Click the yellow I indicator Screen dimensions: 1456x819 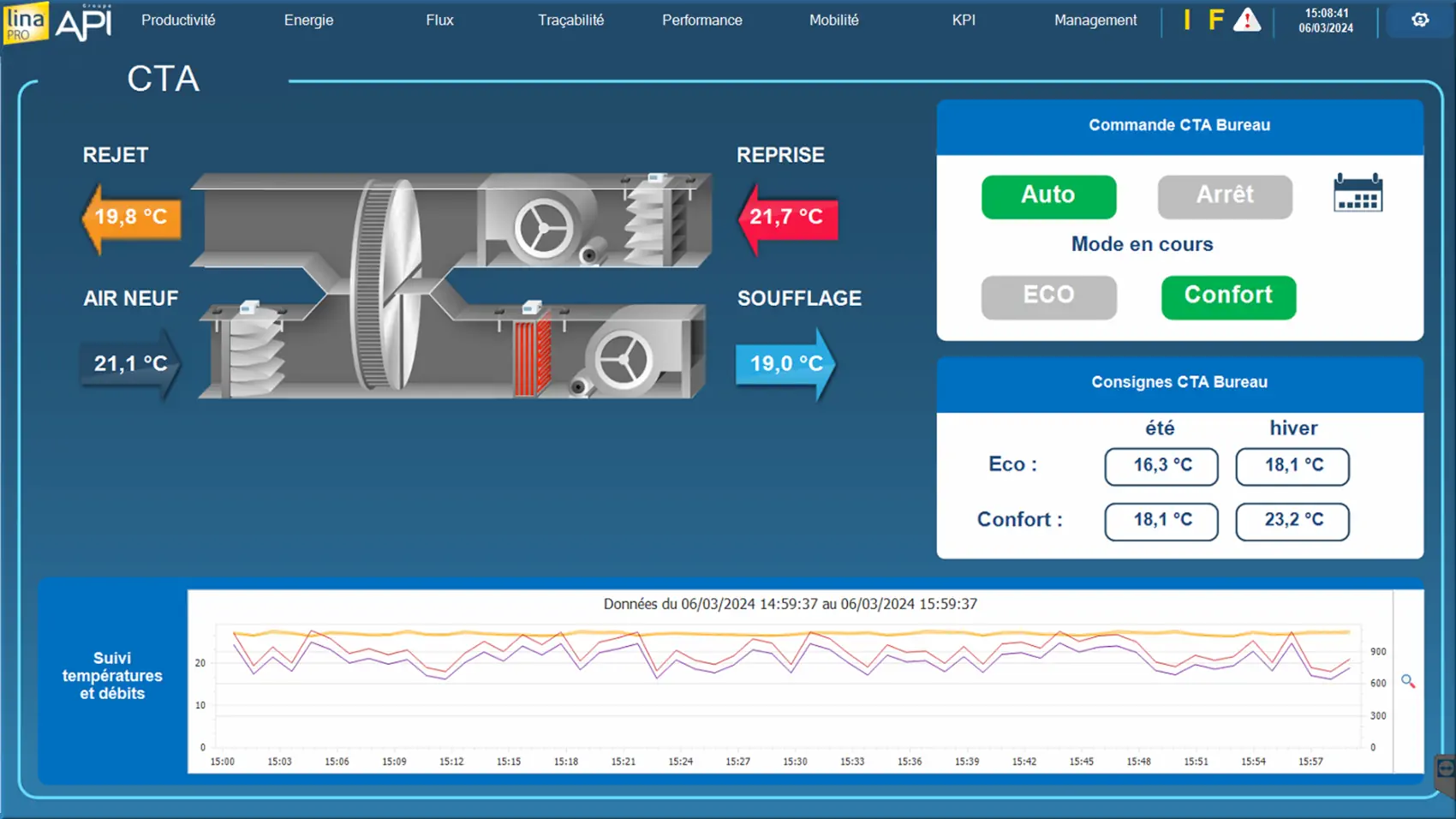point(1187,20)
